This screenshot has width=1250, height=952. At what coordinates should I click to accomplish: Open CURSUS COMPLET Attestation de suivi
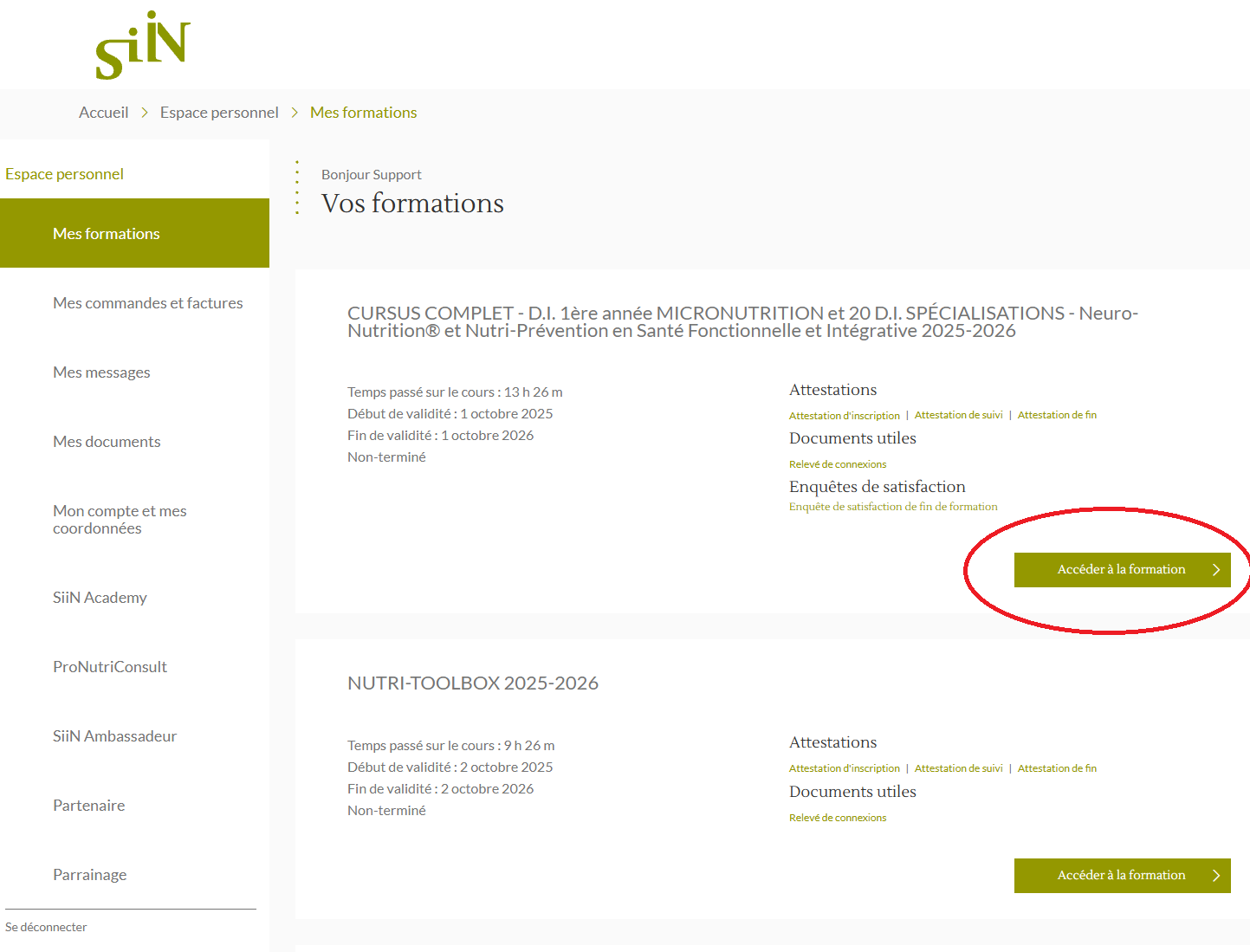click(x=959, y=415)
